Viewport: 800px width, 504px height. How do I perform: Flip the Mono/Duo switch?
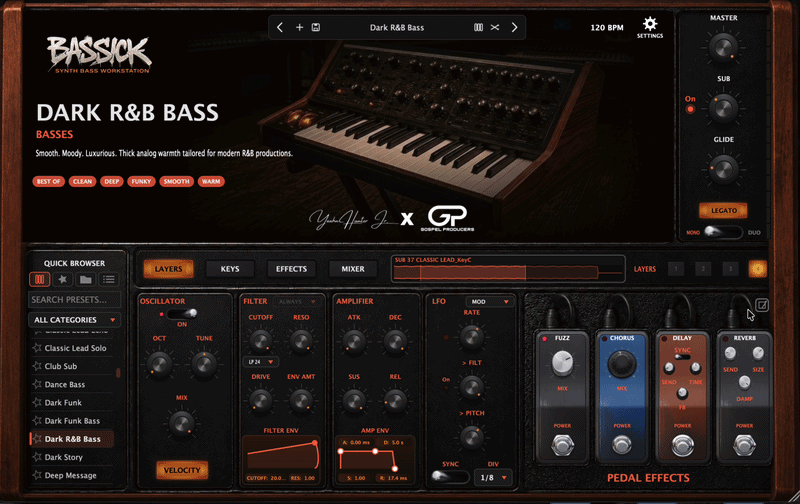pyautogui.click(x=722, y=232)
